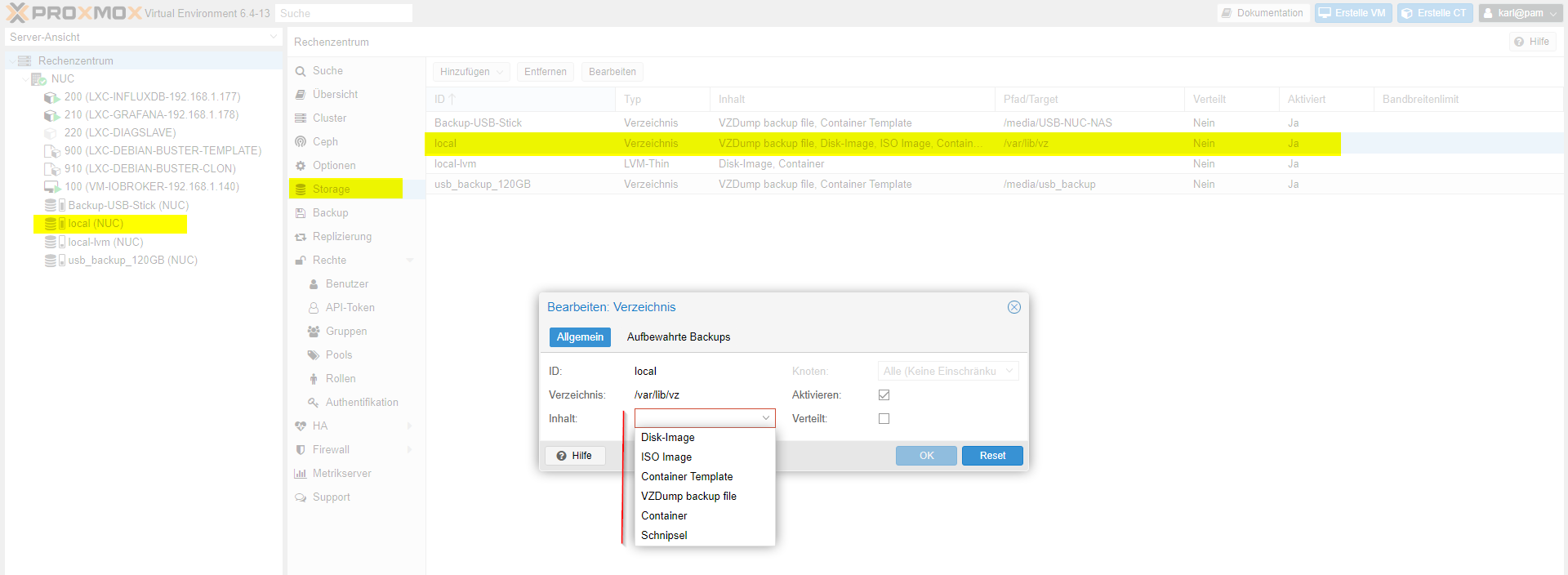1568x575 pixels.
Task: Sort by the ID column header
Action: pos(520,100)
